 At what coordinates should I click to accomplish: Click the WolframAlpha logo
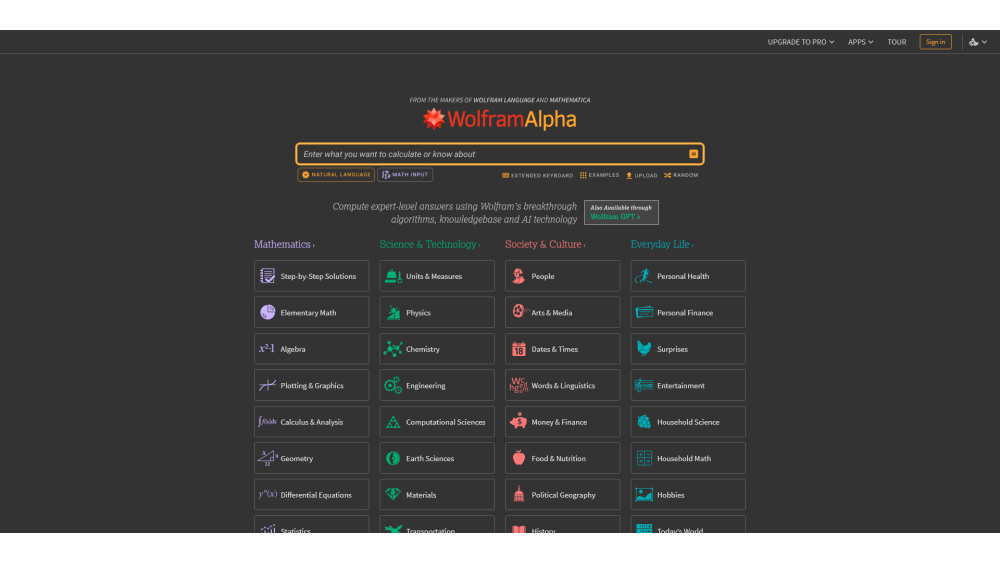tap(499, 119)
